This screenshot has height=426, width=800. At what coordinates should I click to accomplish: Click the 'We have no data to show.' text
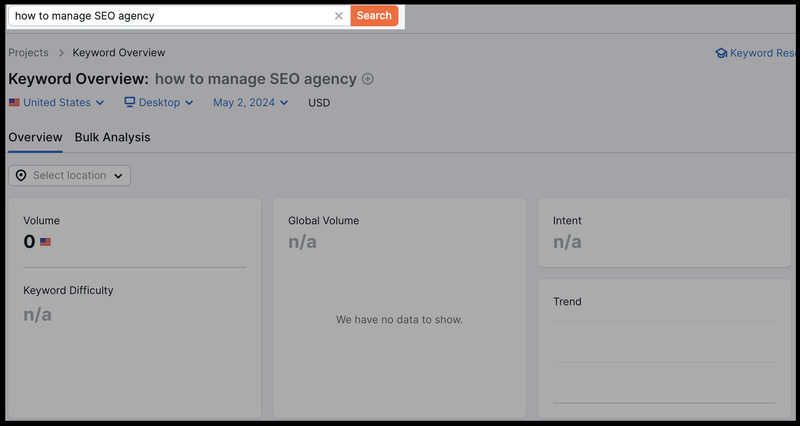click(399, 320)
